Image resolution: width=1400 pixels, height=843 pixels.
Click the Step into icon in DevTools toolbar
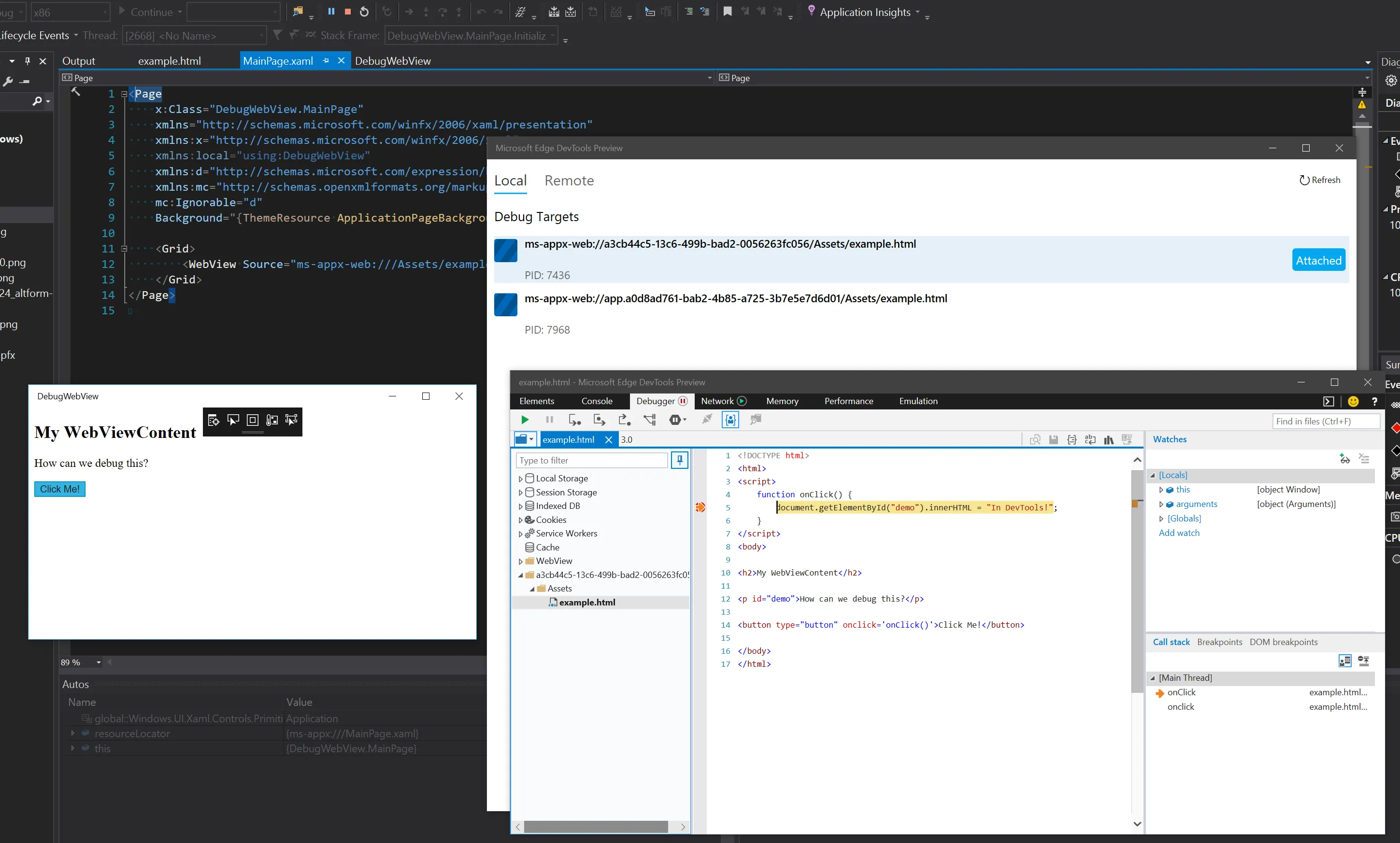(574, 420)
